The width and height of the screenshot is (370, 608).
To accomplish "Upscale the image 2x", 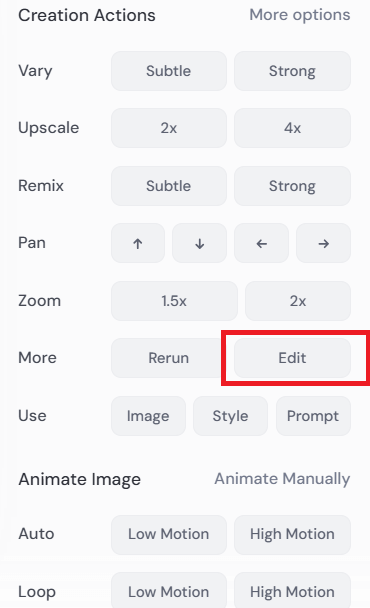I will [169, 128].
